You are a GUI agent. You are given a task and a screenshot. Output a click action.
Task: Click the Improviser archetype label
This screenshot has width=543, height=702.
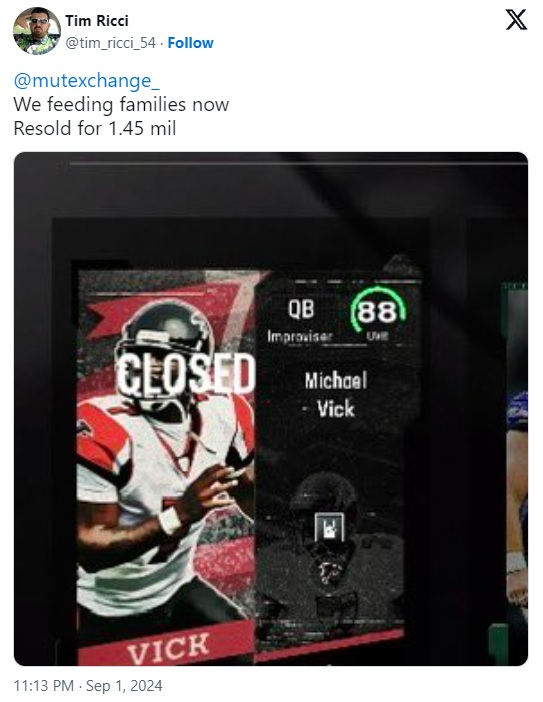(299, 336)
